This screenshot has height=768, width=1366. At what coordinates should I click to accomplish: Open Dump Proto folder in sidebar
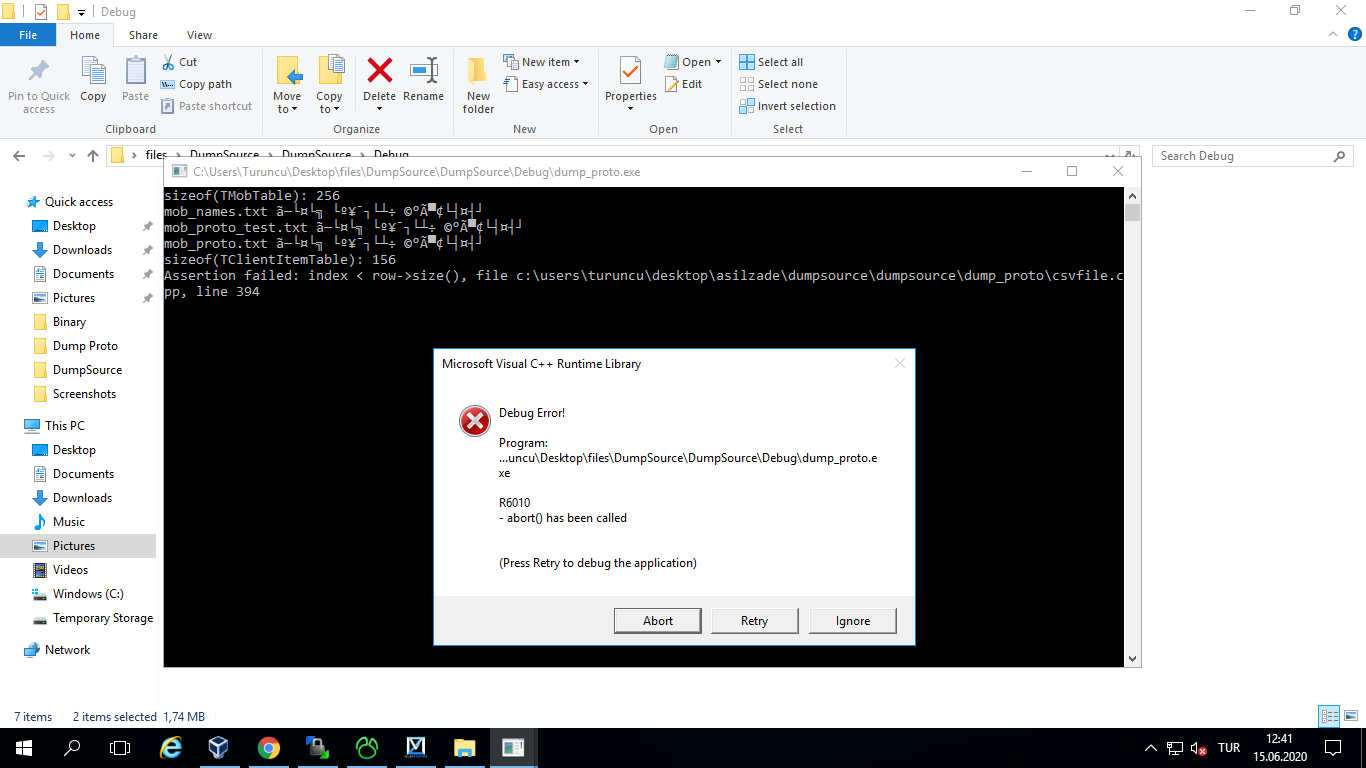(85, 346)
